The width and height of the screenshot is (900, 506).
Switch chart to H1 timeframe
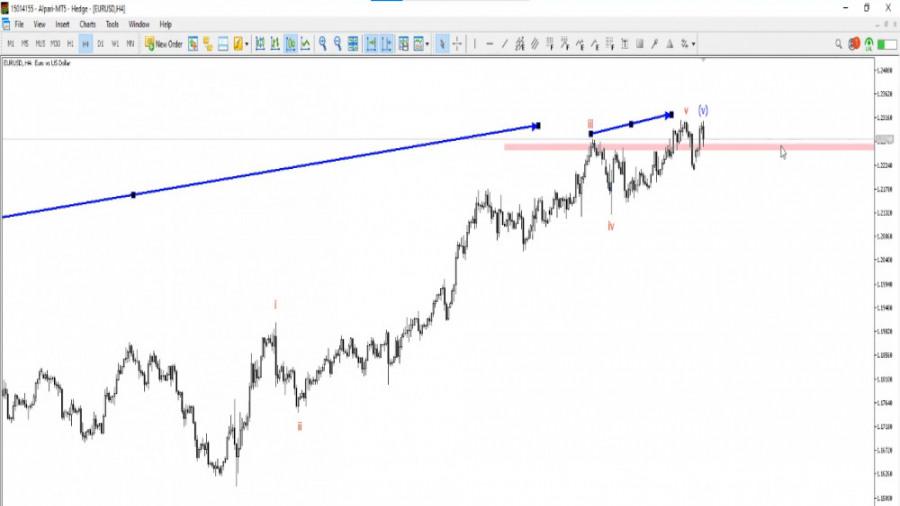click(70, 44)
